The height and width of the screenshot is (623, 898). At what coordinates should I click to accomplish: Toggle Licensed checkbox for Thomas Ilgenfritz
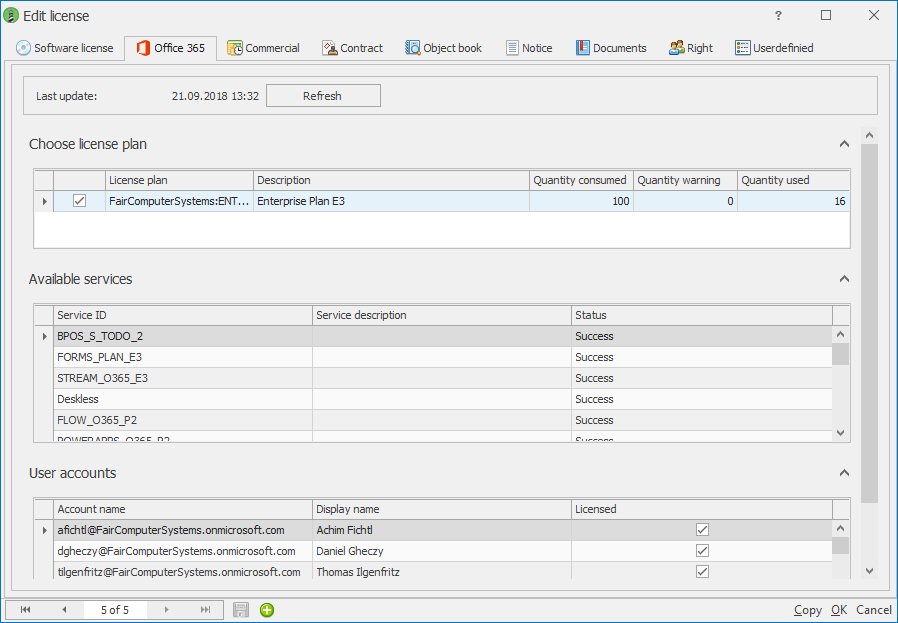(x=702, y=571)
